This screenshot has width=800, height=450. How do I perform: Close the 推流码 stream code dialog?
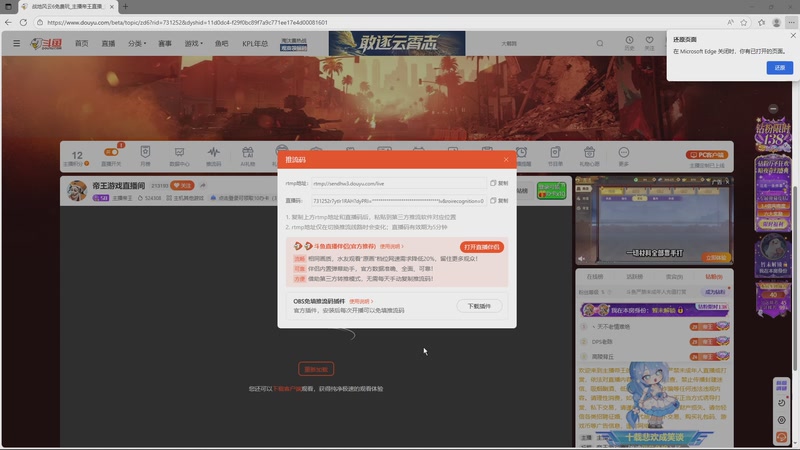click(506, 160)
